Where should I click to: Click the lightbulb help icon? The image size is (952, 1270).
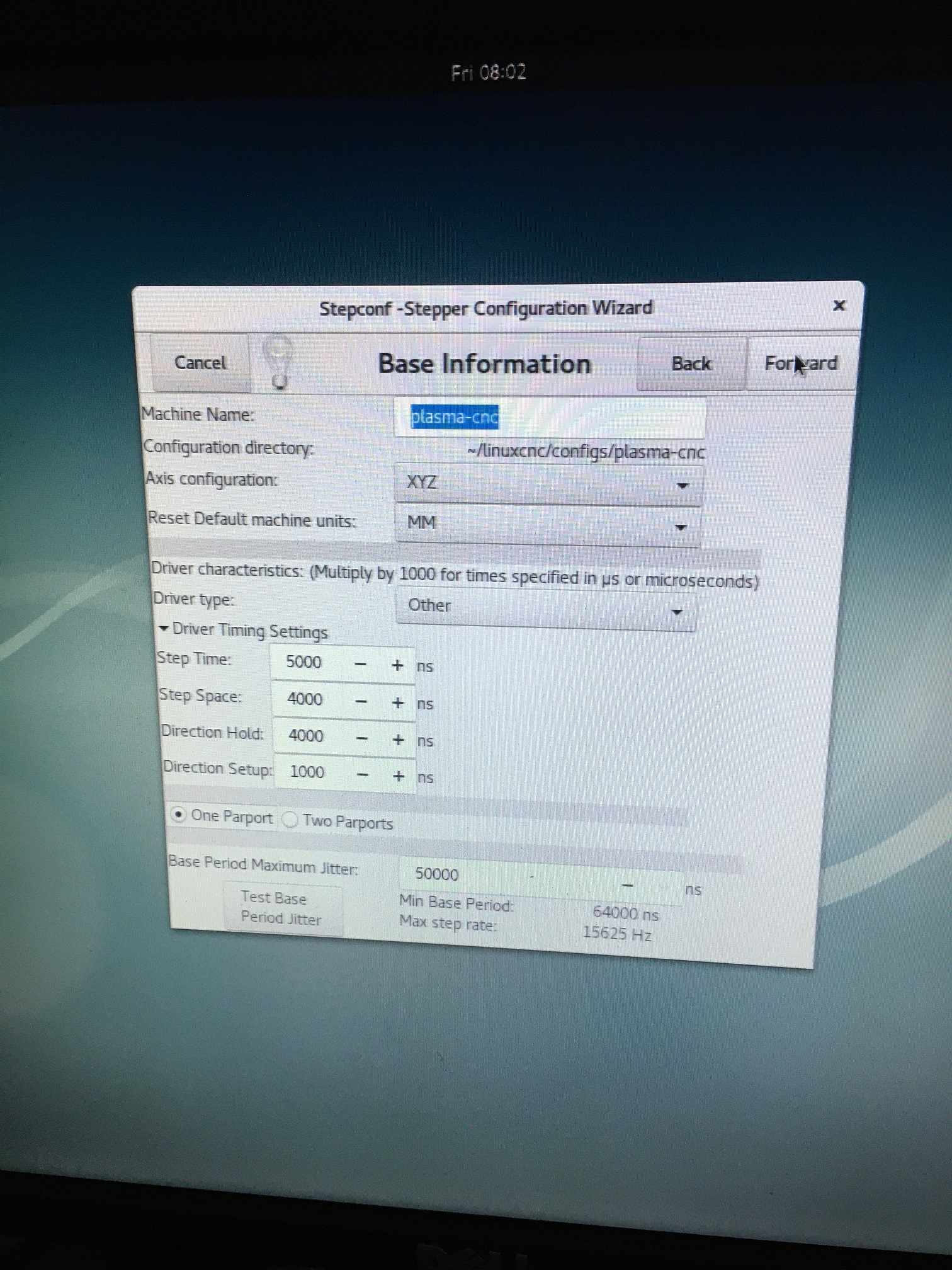pyautogui.click(x=278, y=363)
